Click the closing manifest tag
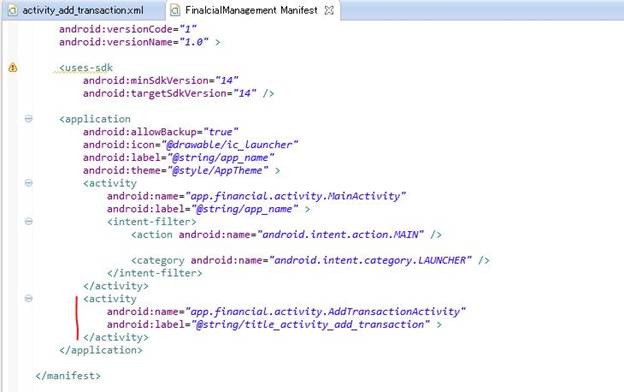 click(68, 376)
